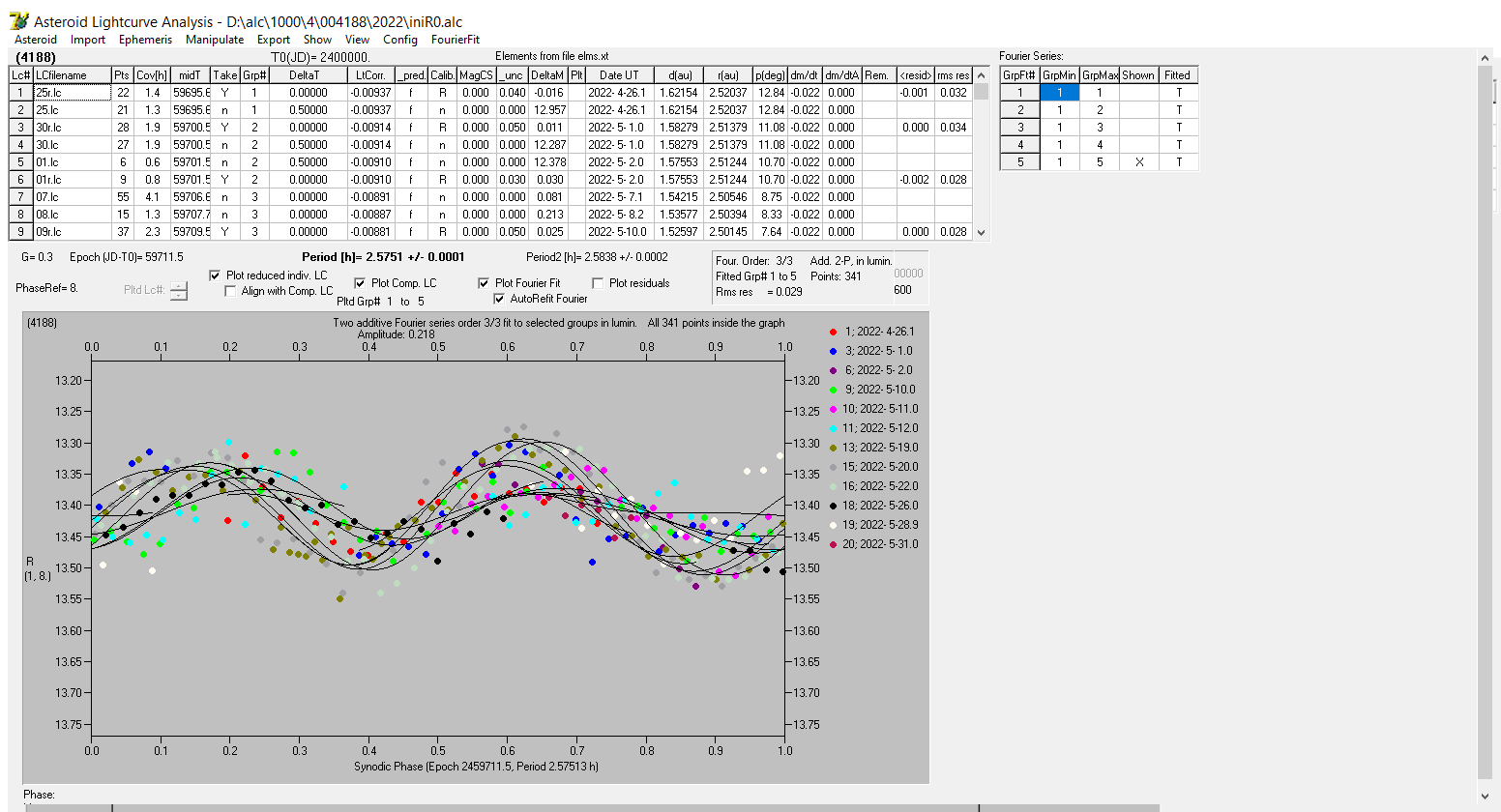Viewport: 1501px width, 812px height.
Task: Select highlighted GrpMin cell of Fourier row 1
Action: [1059, 93]
